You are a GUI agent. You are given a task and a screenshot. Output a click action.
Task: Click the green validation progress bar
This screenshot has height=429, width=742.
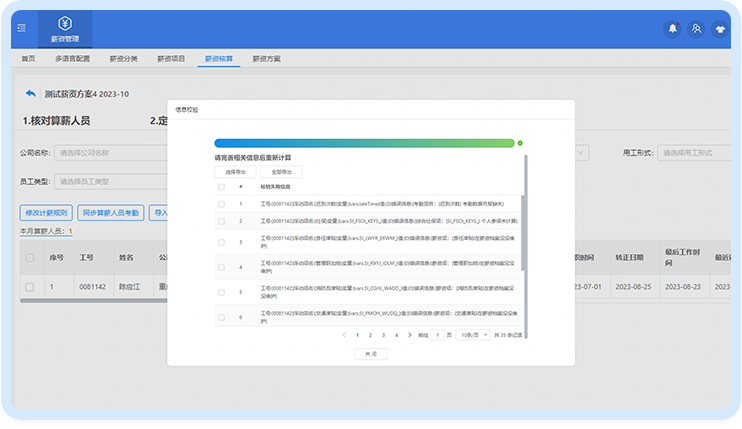coord(364,143)
